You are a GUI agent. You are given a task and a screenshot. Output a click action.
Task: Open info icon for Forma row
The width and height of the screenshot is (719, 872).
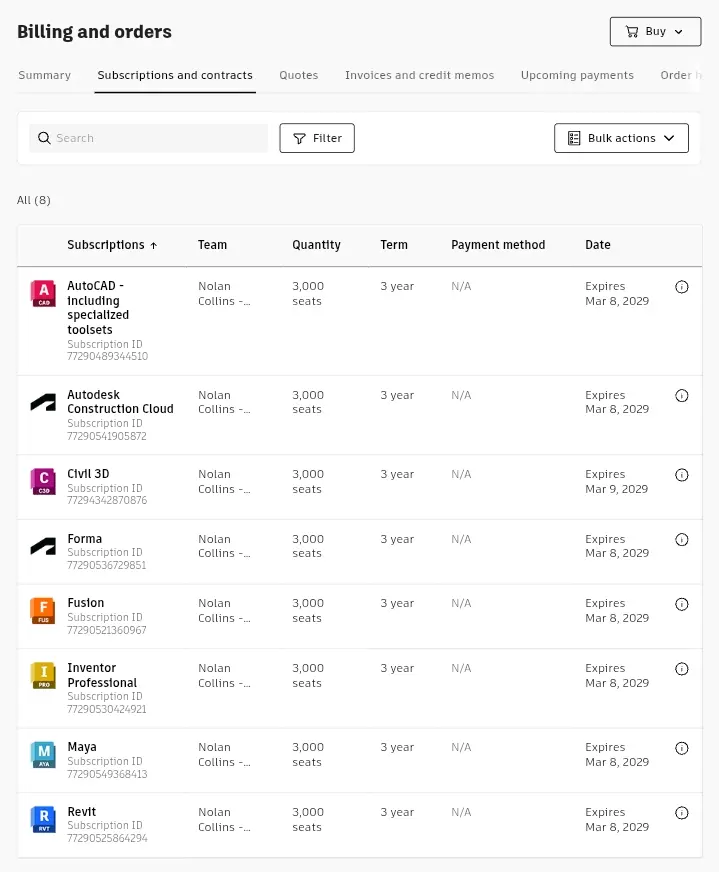[x=682, y=539]
